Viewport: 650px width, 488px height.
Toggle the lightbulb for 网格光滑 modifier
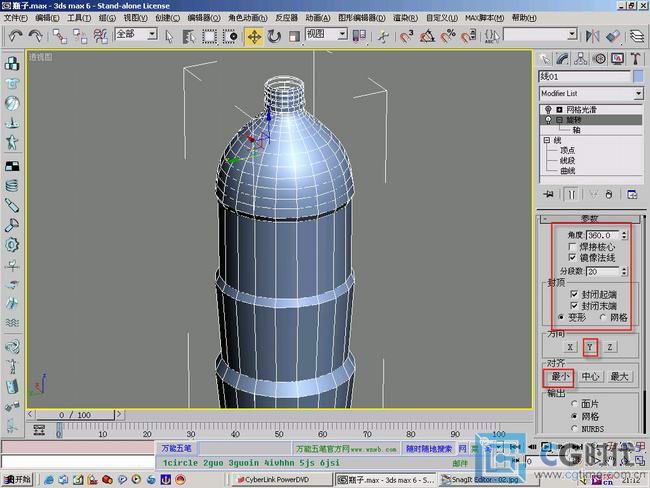click(548, 109)
